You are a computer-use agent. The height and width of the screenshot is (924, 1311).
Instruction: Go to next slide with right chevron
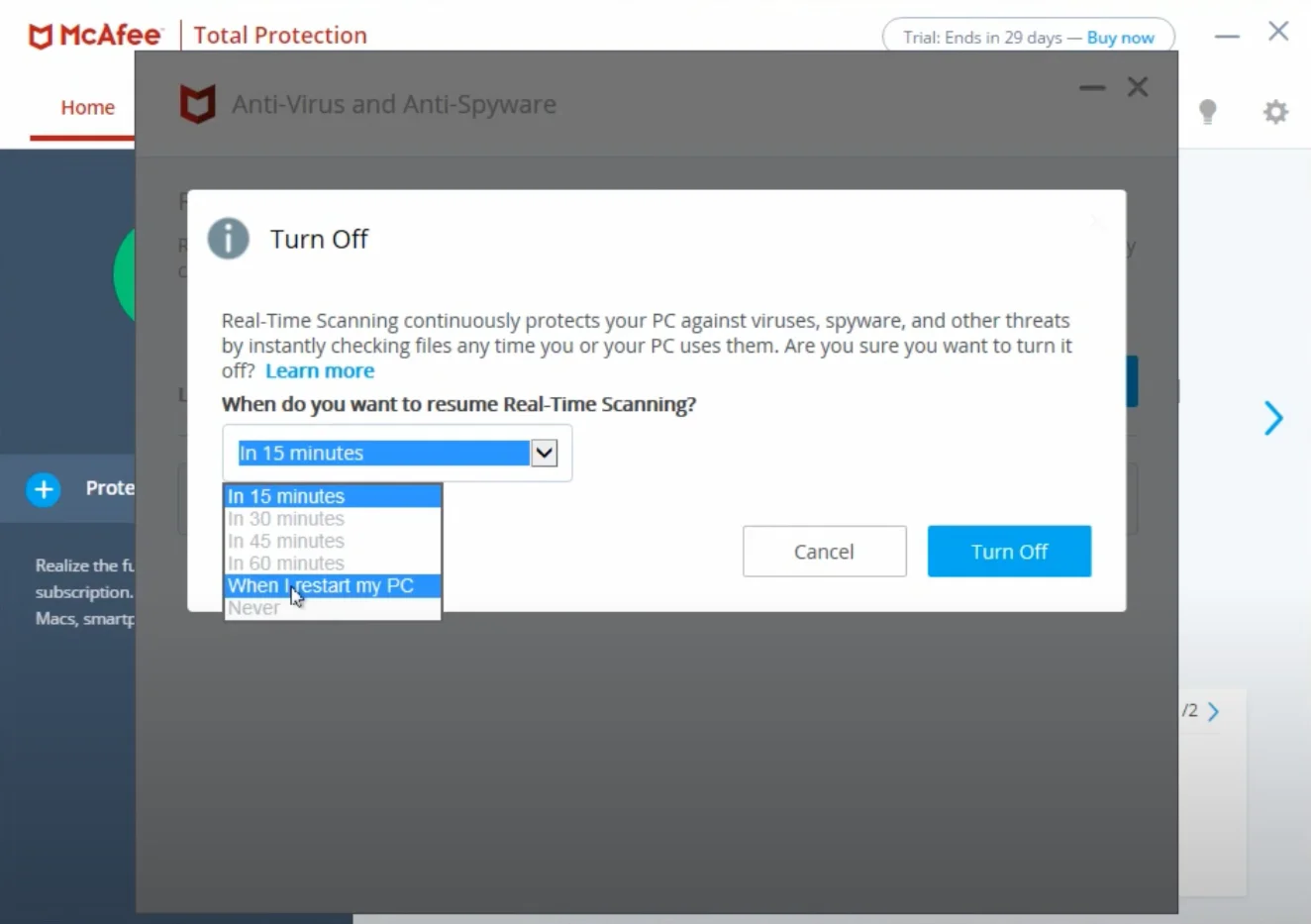(x=1273, y=418)
